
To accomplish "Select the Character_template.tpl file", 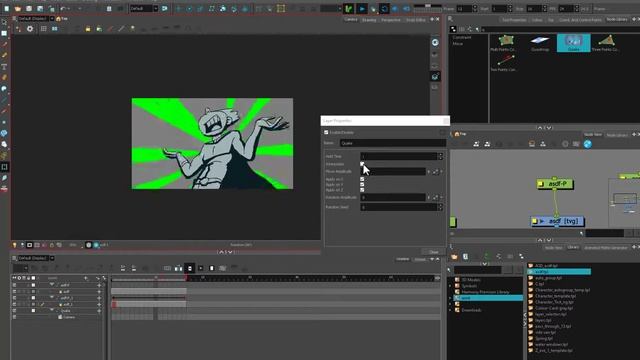I will tap(555, 296).
